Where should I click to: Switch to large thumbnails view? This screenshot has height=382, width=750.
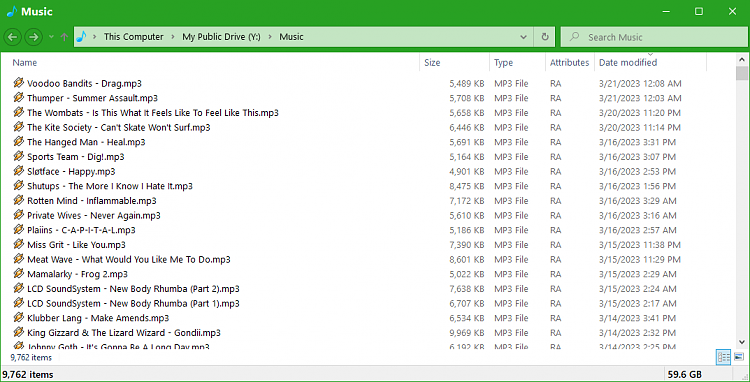pyautogui.click(x=739, y=357)
